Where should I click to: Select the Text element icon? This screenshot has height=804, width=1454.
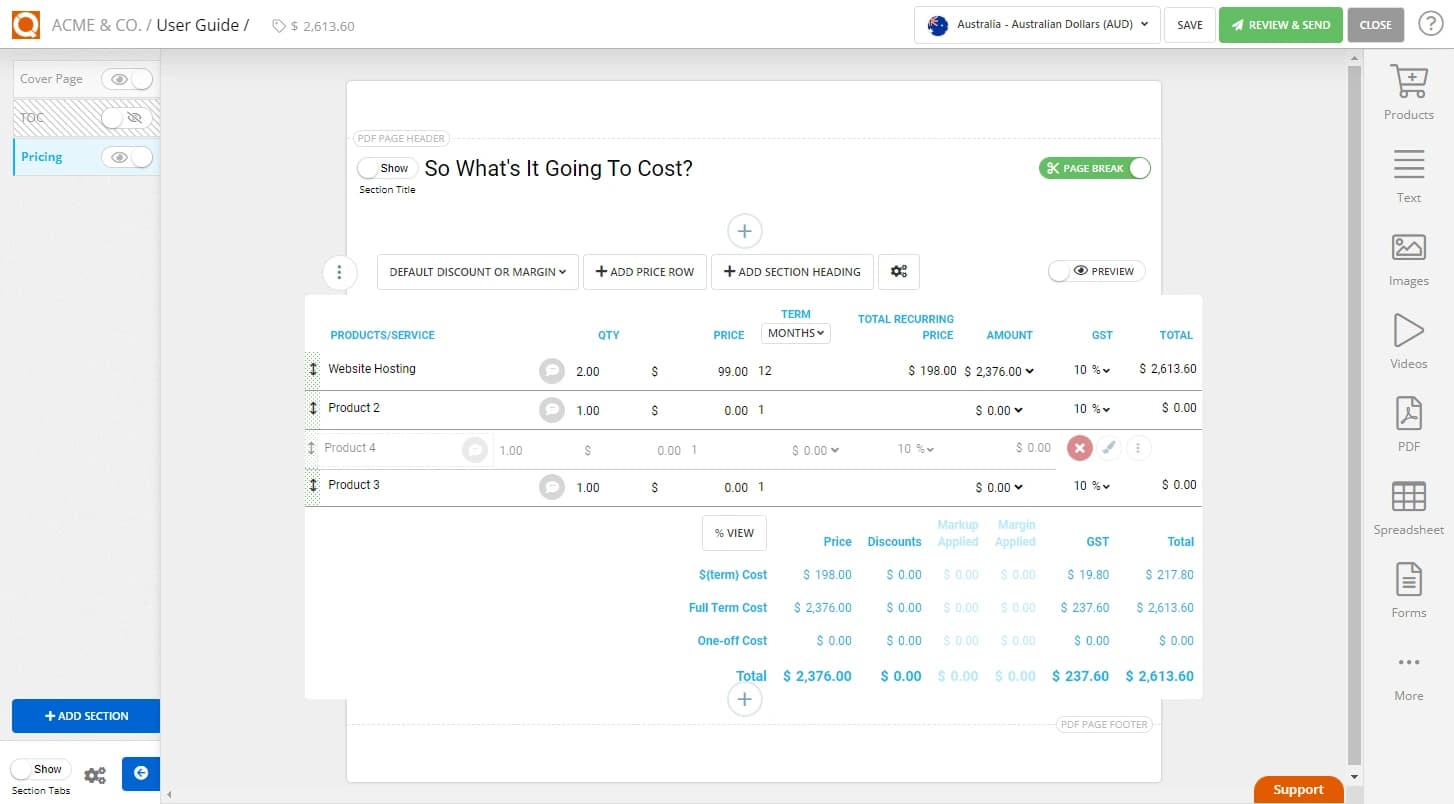[1408, 172]
